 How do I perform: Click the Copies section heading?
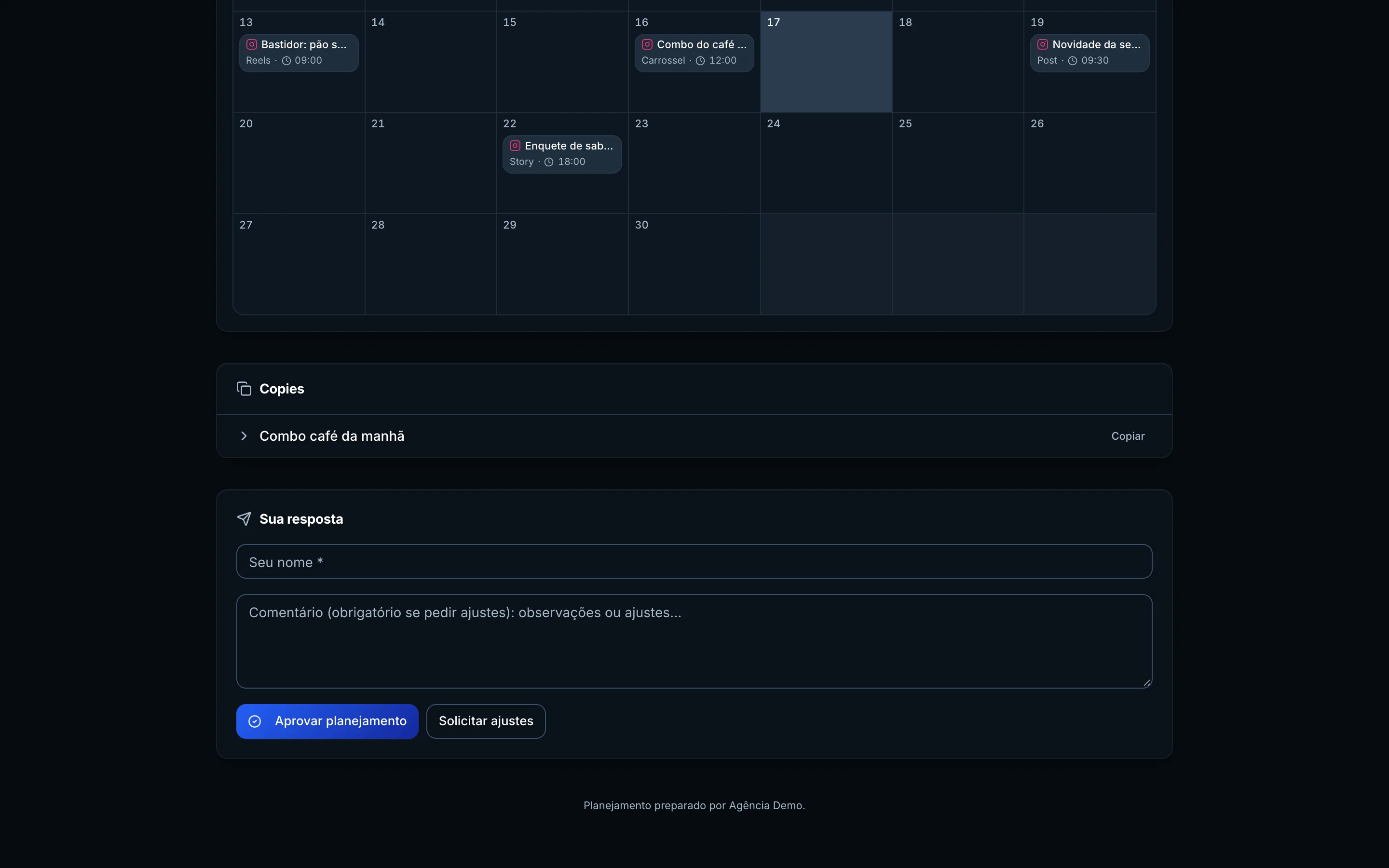pyautogui.click(x=281, y=389)
